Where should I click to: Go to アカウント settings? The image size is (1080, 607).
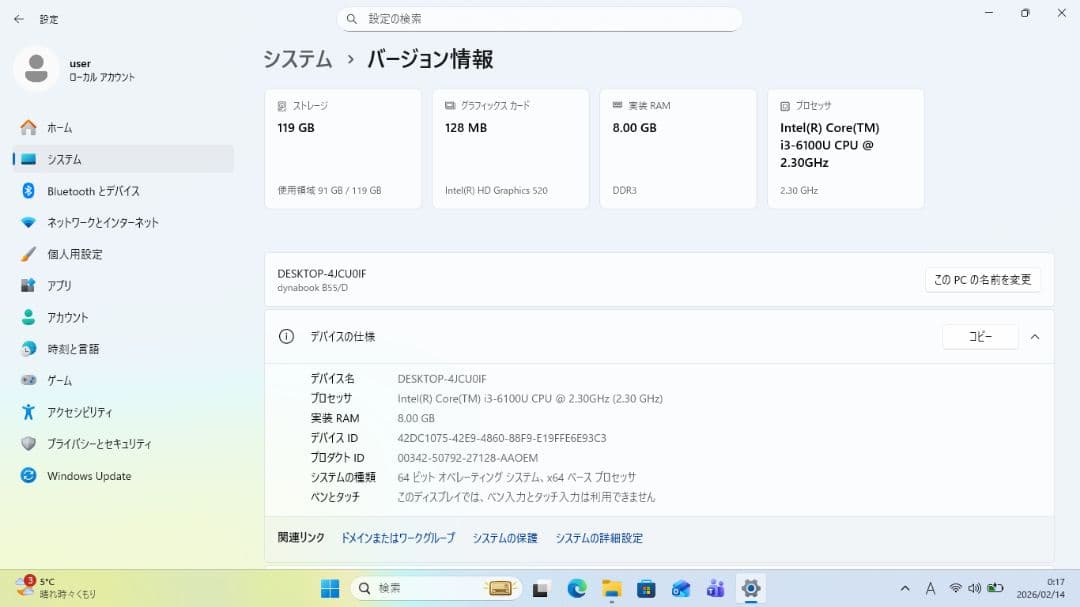pyautogui.click(x=67, y=318)
